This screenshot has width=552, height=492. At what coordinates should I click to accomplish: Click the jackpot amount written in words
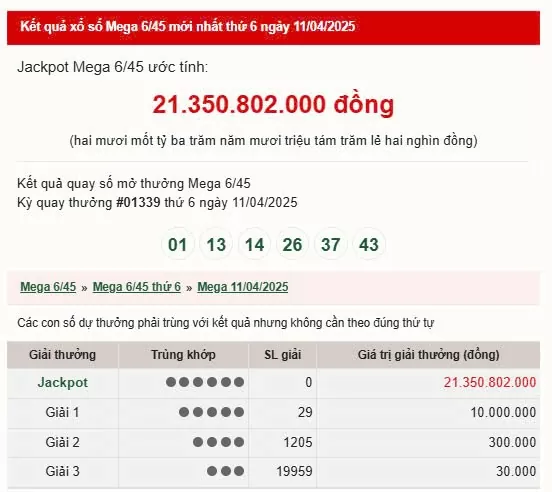(x=273, y=140)
